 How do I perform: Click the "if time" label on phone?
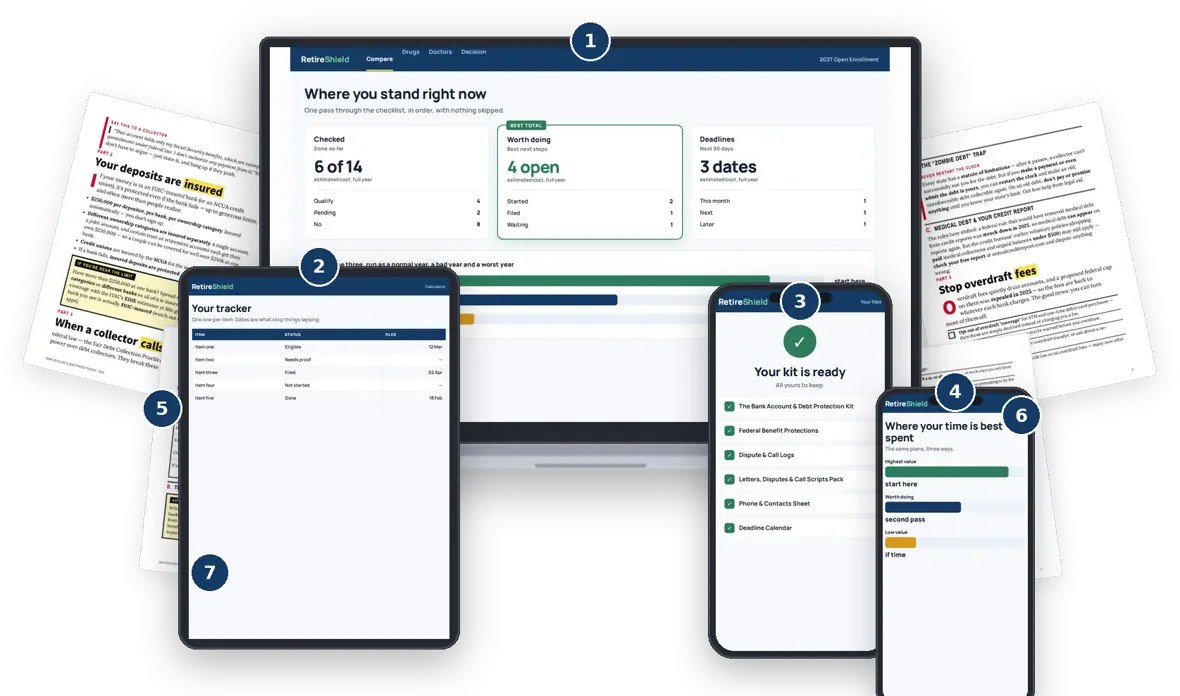(895, 555)
